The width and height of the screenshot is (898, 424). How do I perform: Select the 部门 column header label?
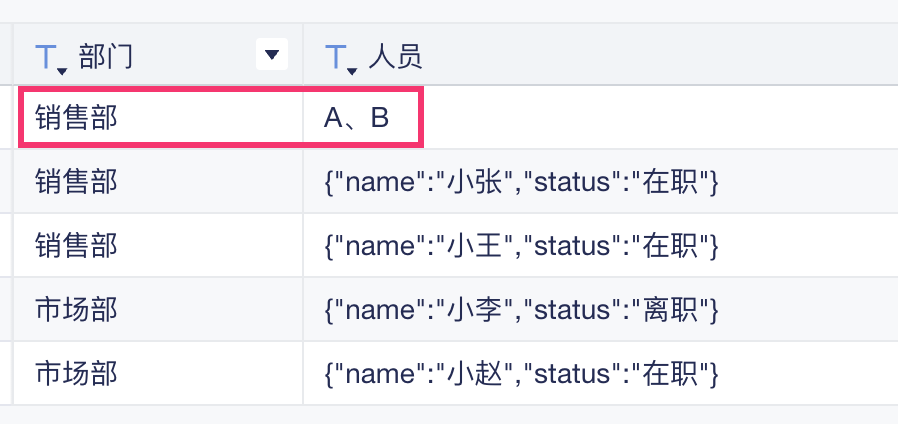pos(105,57)
